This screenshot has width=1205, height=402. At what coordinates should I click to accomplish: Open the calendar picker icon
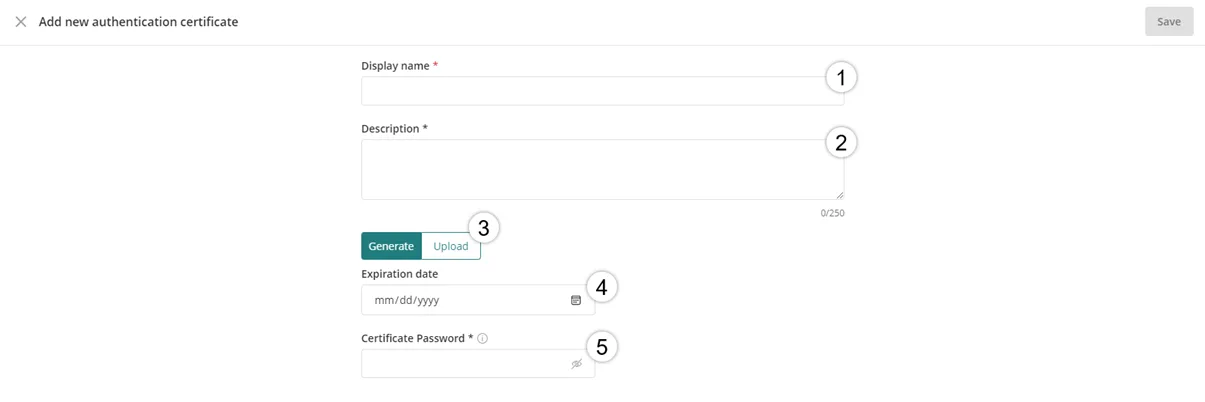576,300
